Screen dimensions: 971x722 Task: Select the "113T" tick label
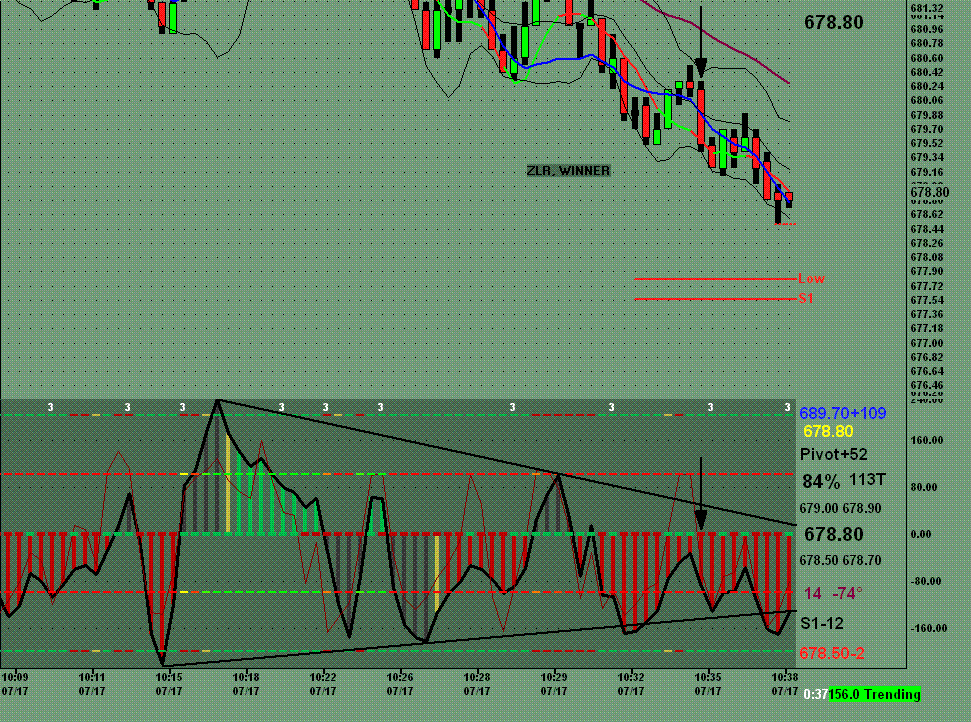pos(867,479)
